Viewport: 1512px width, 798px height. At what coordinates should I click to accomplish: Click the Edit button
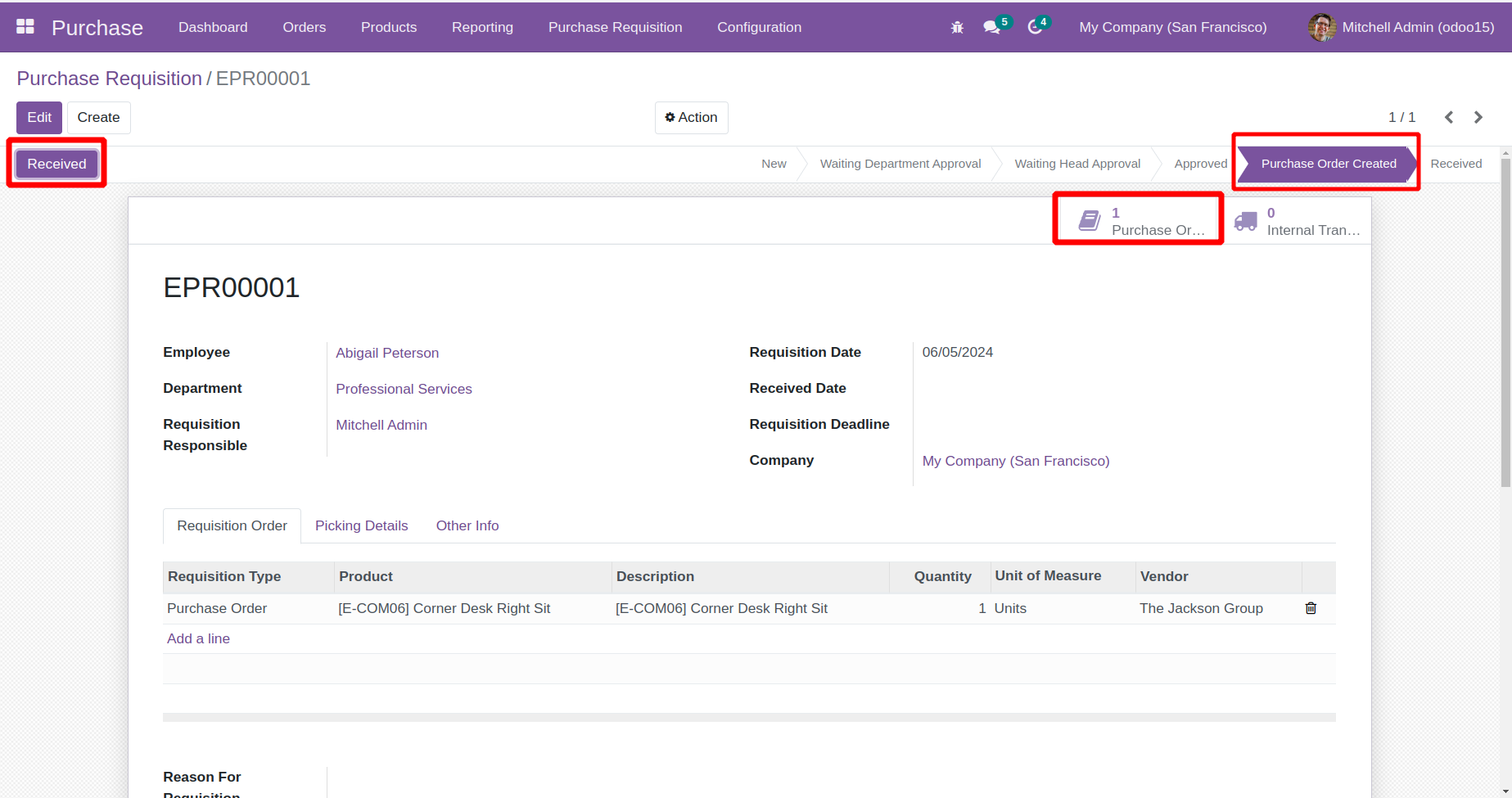point(39,117)
